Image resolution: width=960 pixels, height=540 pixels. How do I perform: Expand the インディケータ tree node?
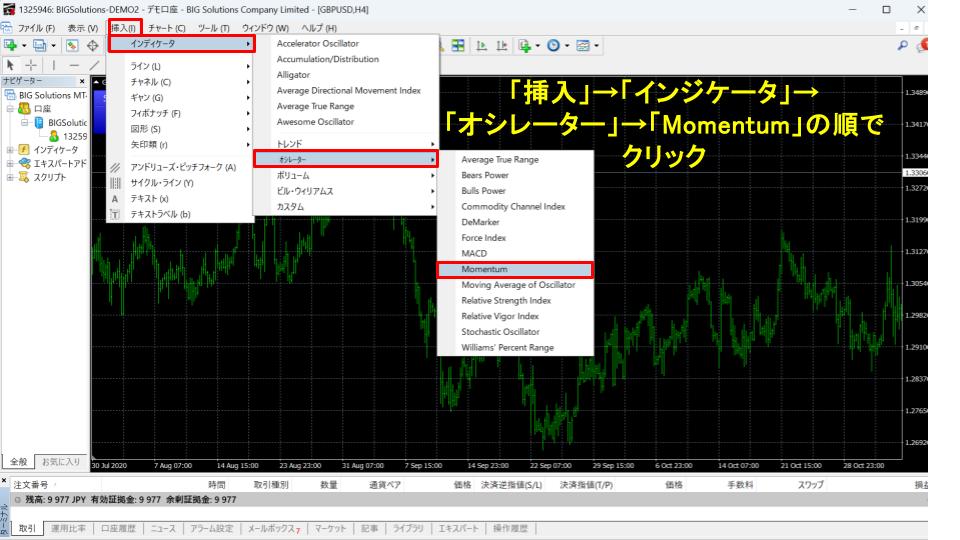pos(9,150)
